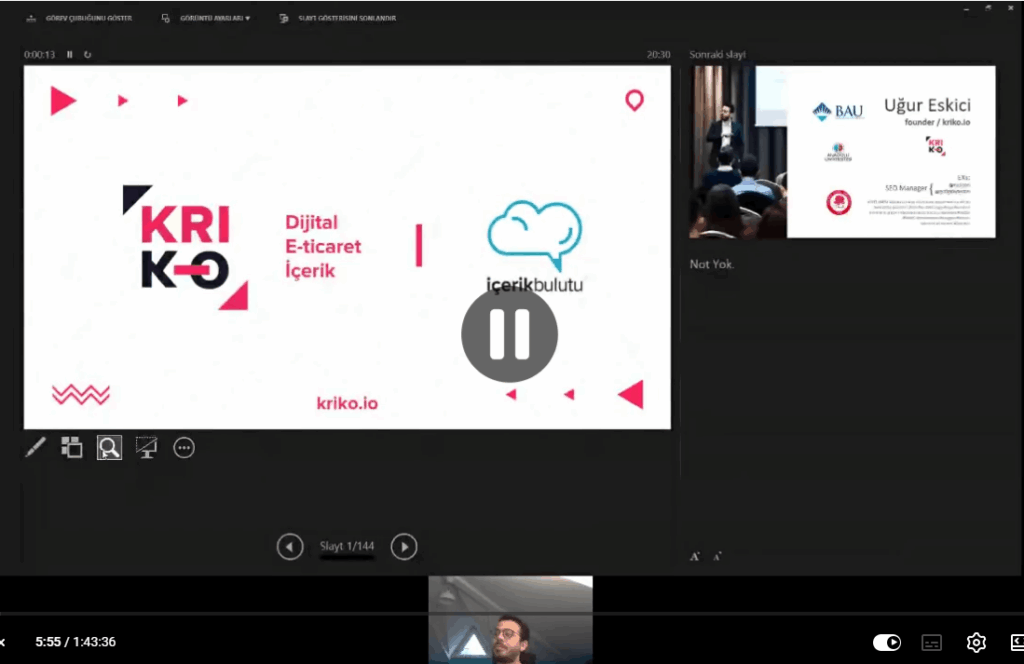
Task: Click the 20:30 clock time text
Action: (658, 55)
